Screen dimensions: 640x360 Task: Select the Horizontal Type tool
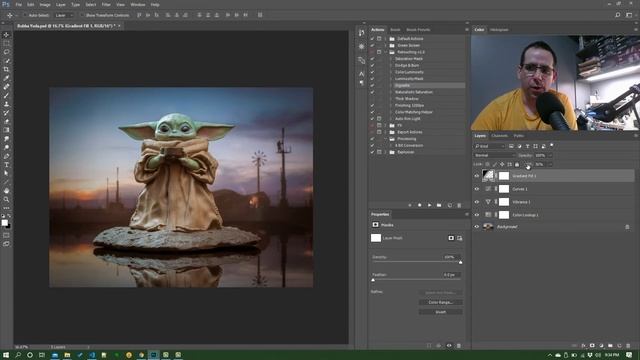click(6, 165)
